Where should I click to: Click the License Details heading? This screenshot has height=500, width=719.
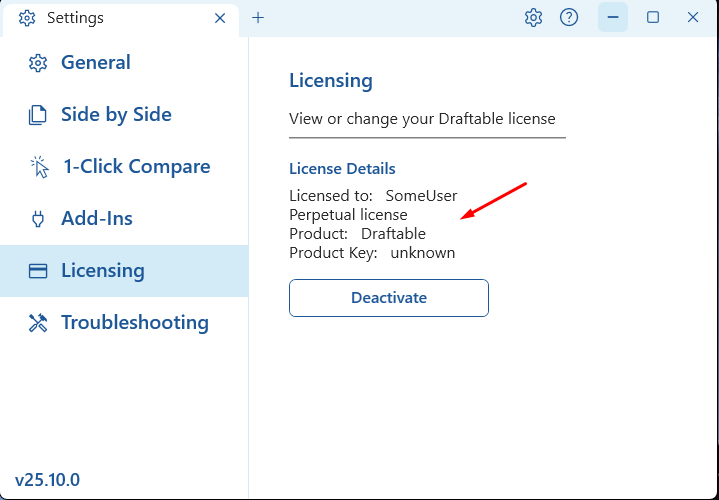342,169
